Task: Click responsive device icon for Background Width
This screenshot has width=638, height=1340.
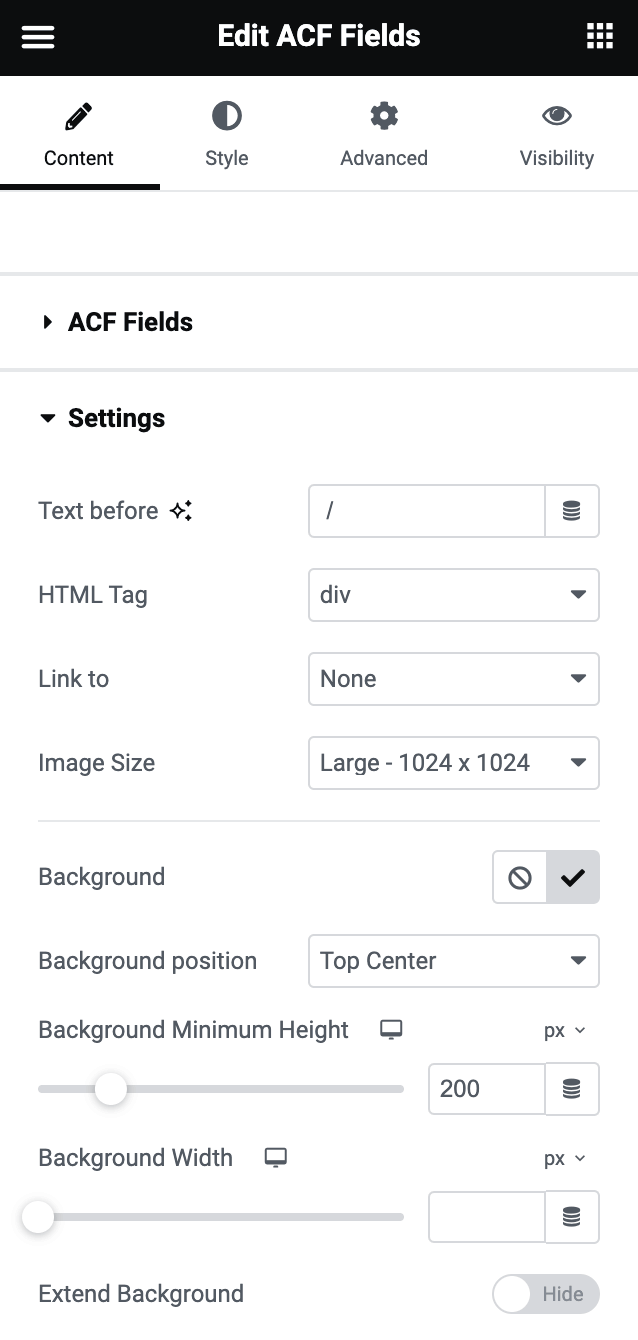Action: [275, 1158]
